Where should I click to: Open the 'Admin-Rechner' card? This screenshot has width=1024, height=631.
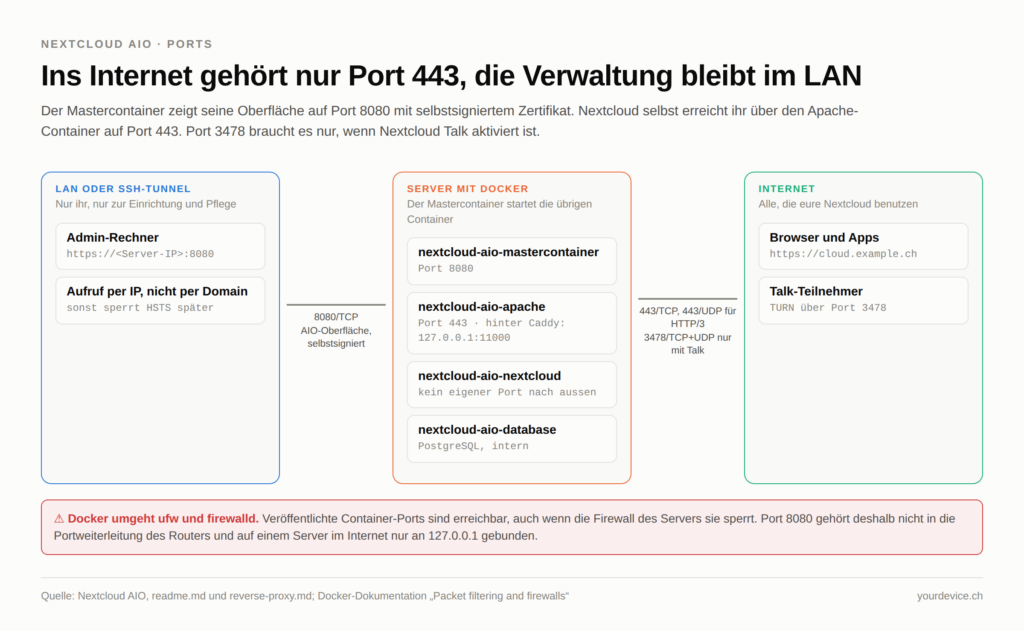pos(160,246)
